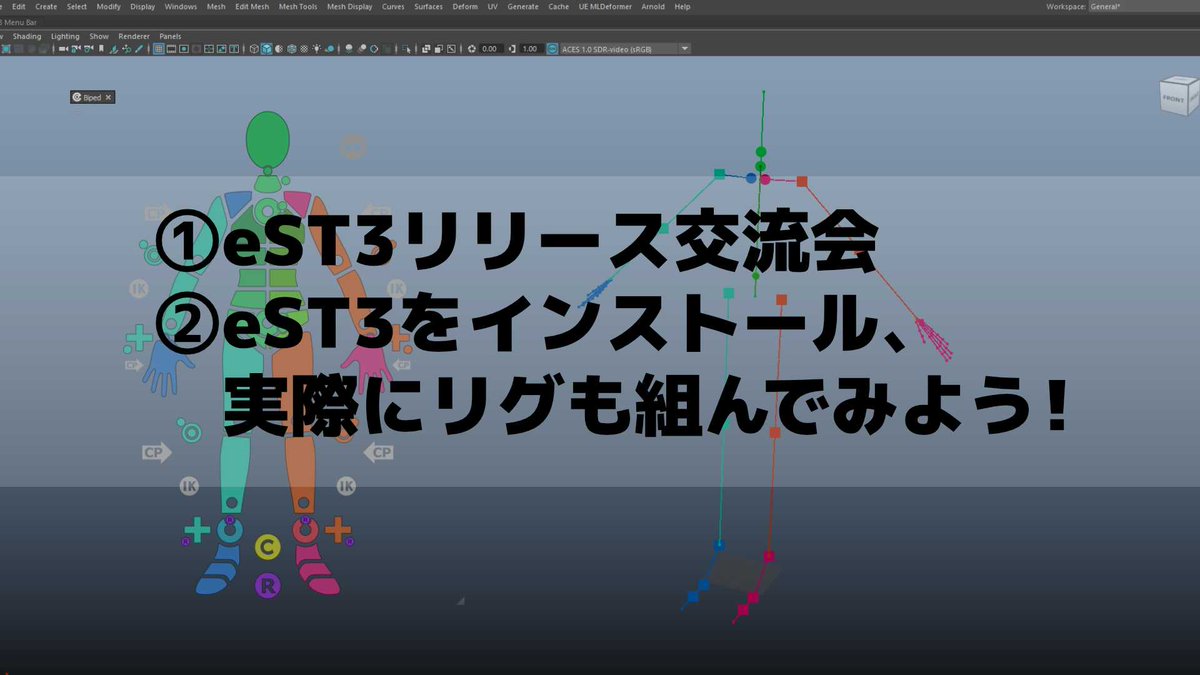Enable smooth shaded display icon
1200x675 pixels.
pyautogui.click(x=267, y=47)
